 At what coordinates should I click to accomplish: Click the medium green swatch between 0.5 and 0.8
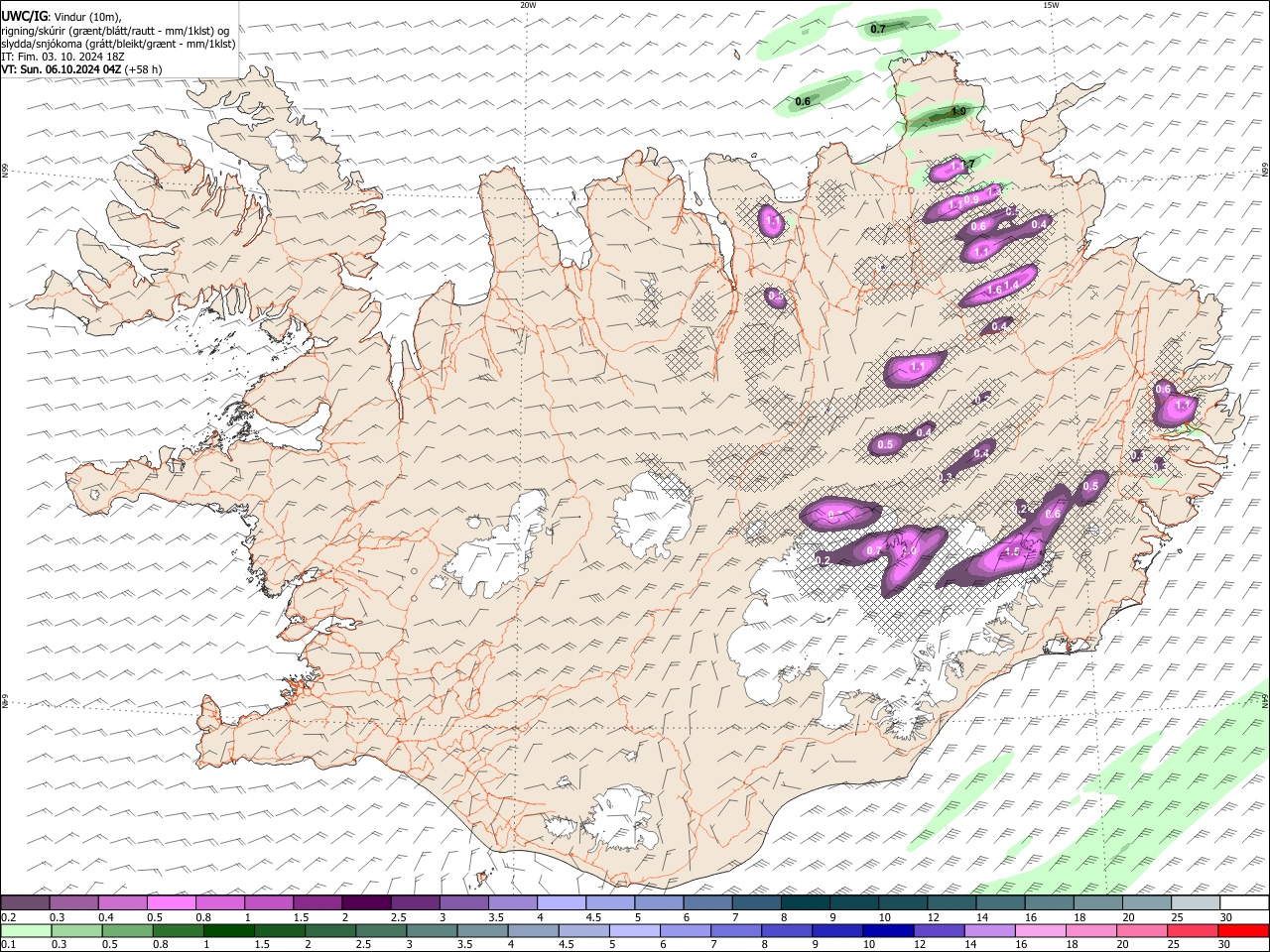coord(127,930)
